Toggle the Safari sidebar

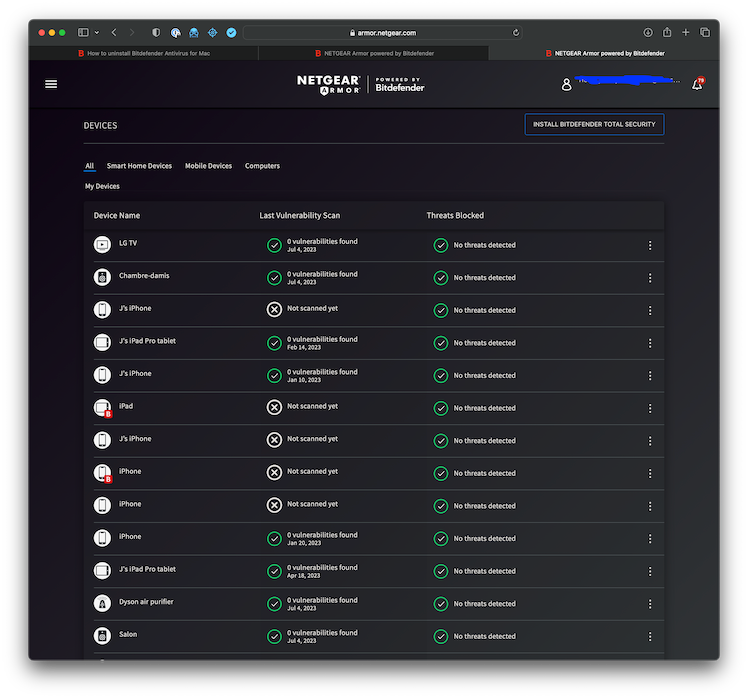pyautogui.click(x=83, y=33)
